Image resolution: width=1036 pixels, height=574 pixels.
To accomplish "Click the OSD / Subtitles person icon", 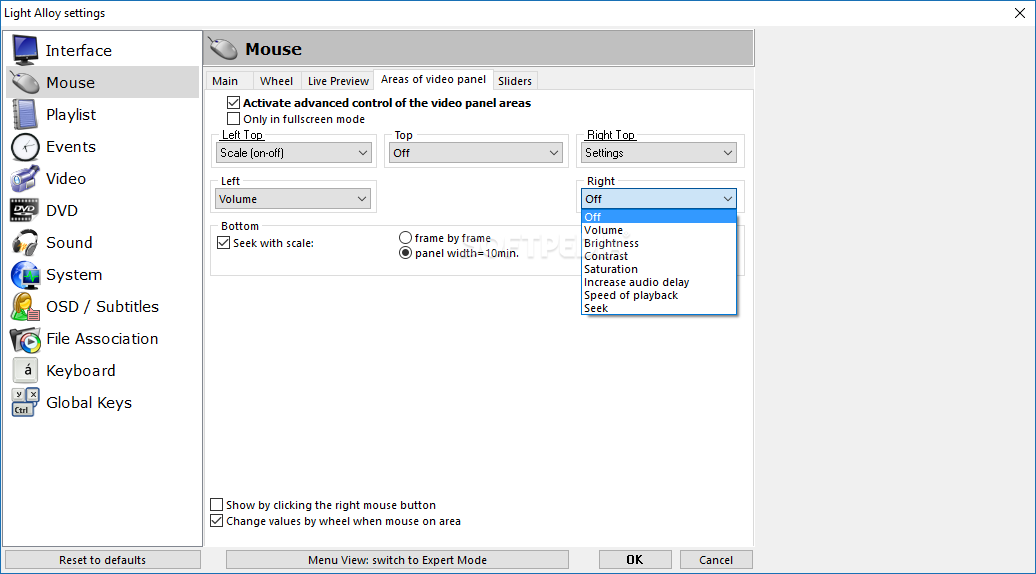I will coord(25,306).
